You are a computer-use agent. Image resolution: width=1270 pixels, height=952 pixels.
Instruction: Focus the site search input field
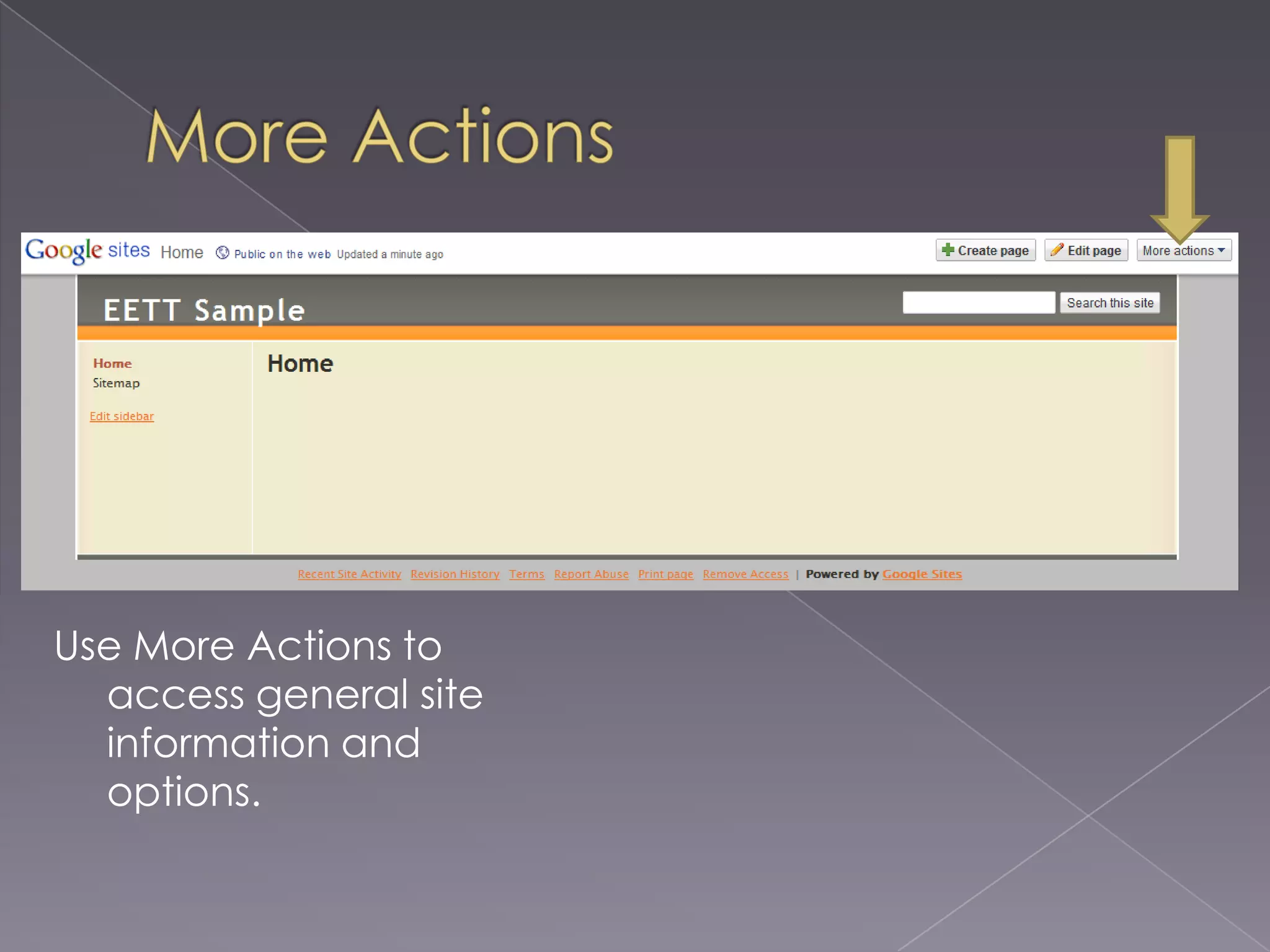click(x=979, y=302)
